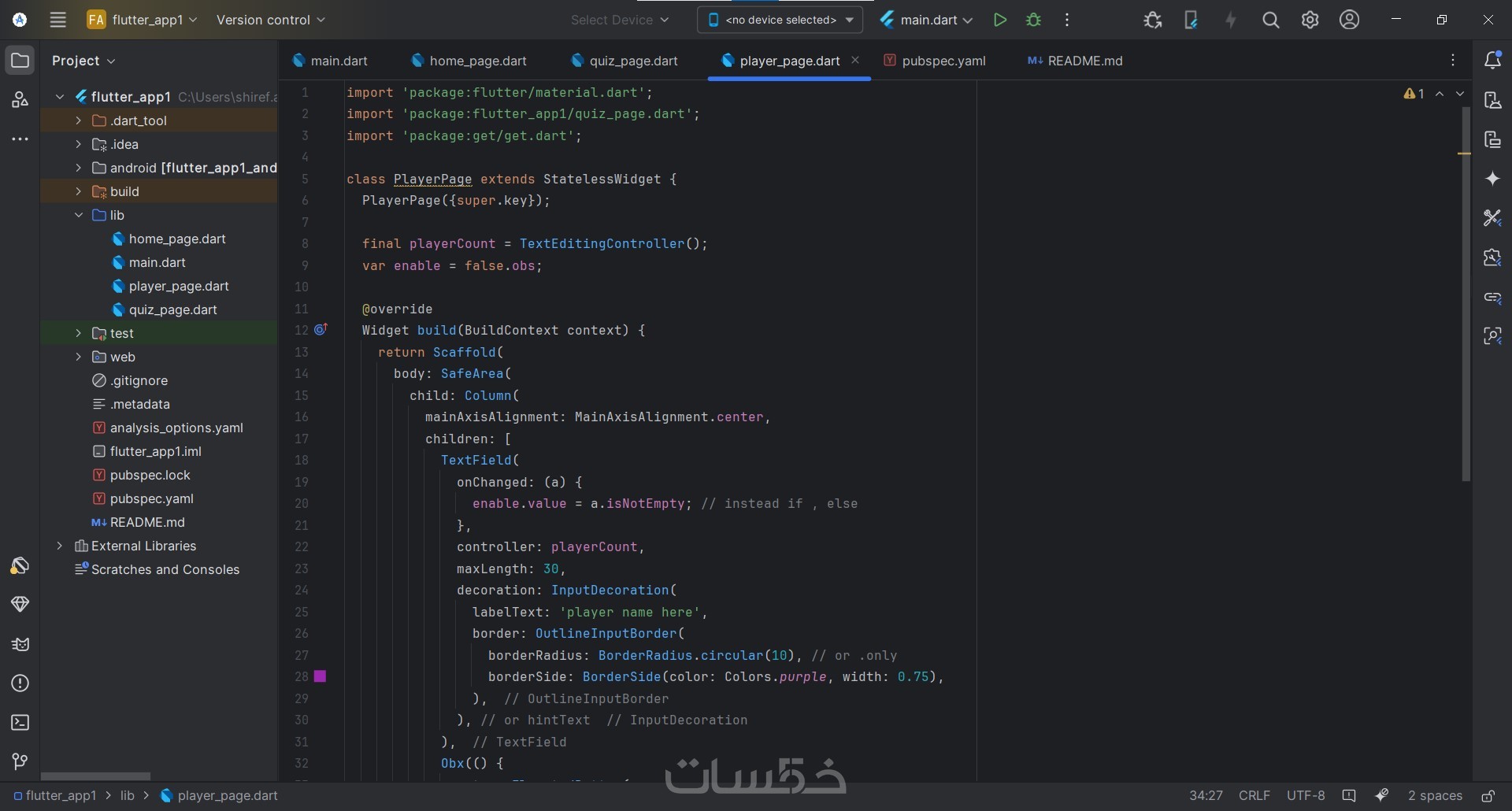Screen dimensions: 1512x811
Task: Expand the build folder
Action: pos(78,191)
